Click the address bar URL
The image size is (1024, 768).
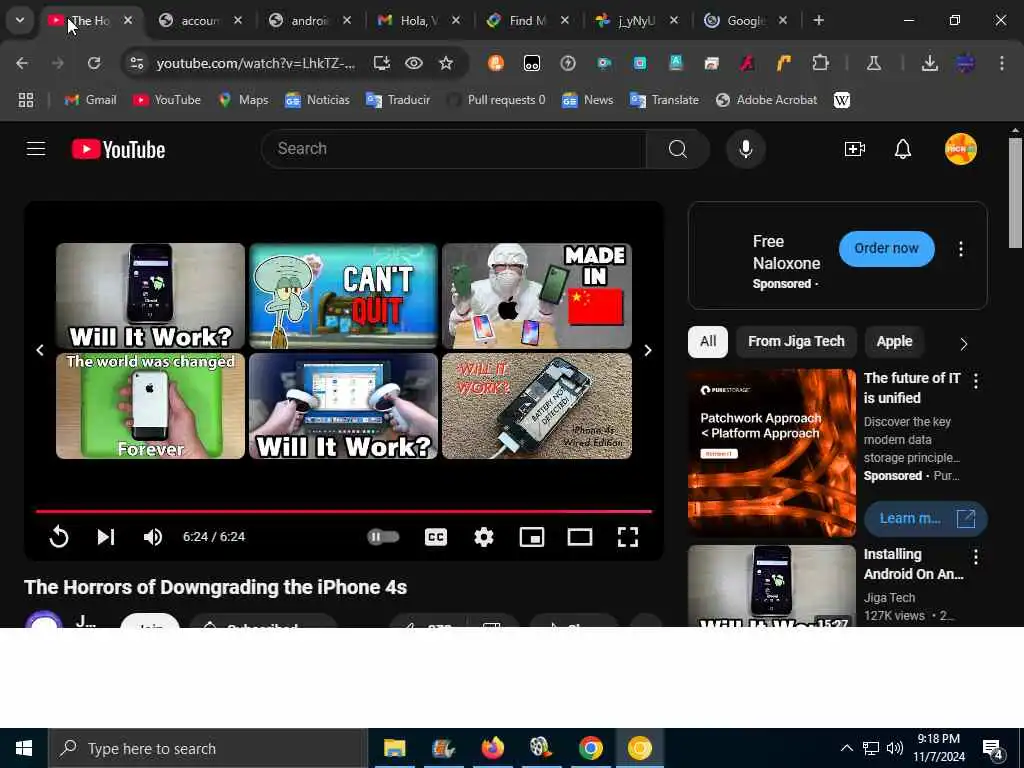[x=256, y=63]
